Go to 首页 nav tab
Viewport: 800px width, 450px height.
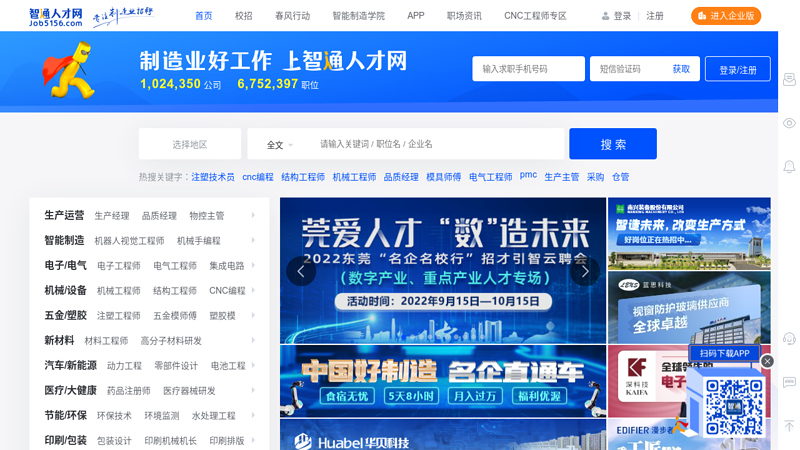click(x=204, y=16)
